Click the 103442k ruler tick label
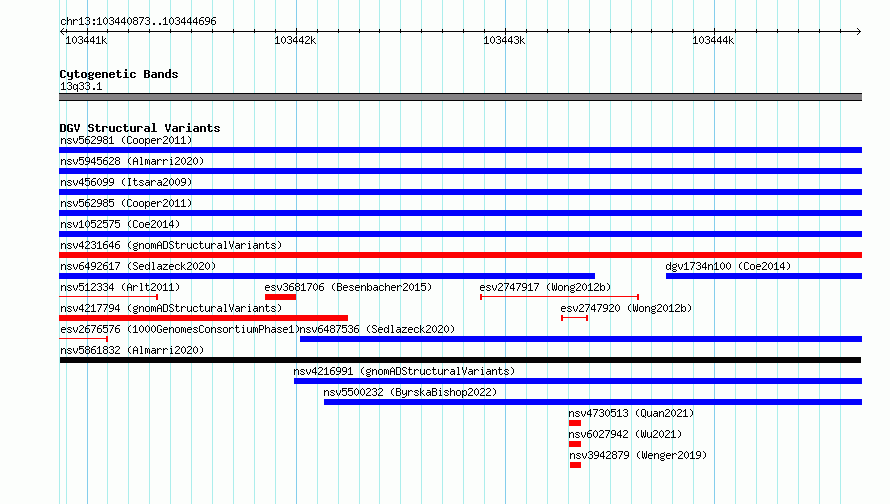Image resolution: width=890 pixels, height=504 pixels. [x=295, y=40]
